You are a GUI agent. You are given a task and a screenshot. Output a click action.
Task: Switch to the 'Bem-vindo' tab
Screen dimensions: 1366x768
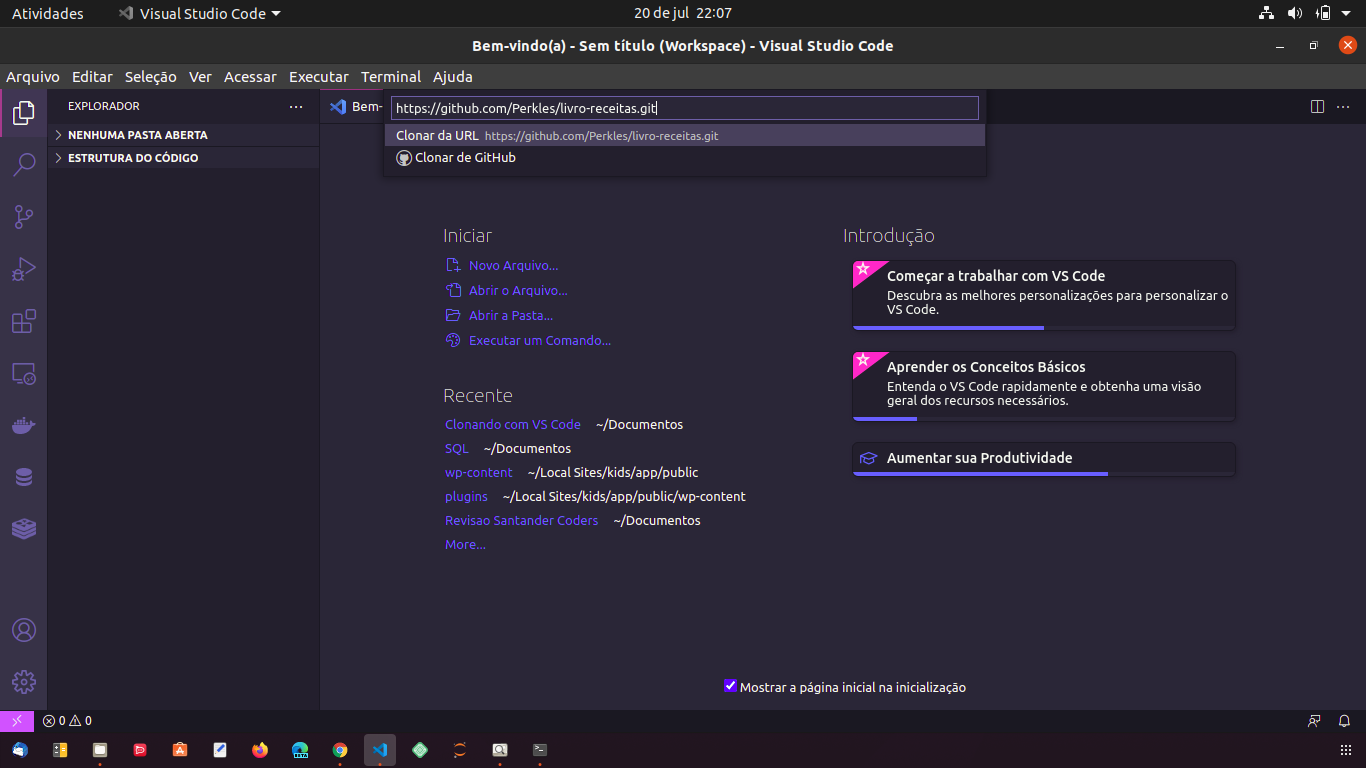[362, 106]
